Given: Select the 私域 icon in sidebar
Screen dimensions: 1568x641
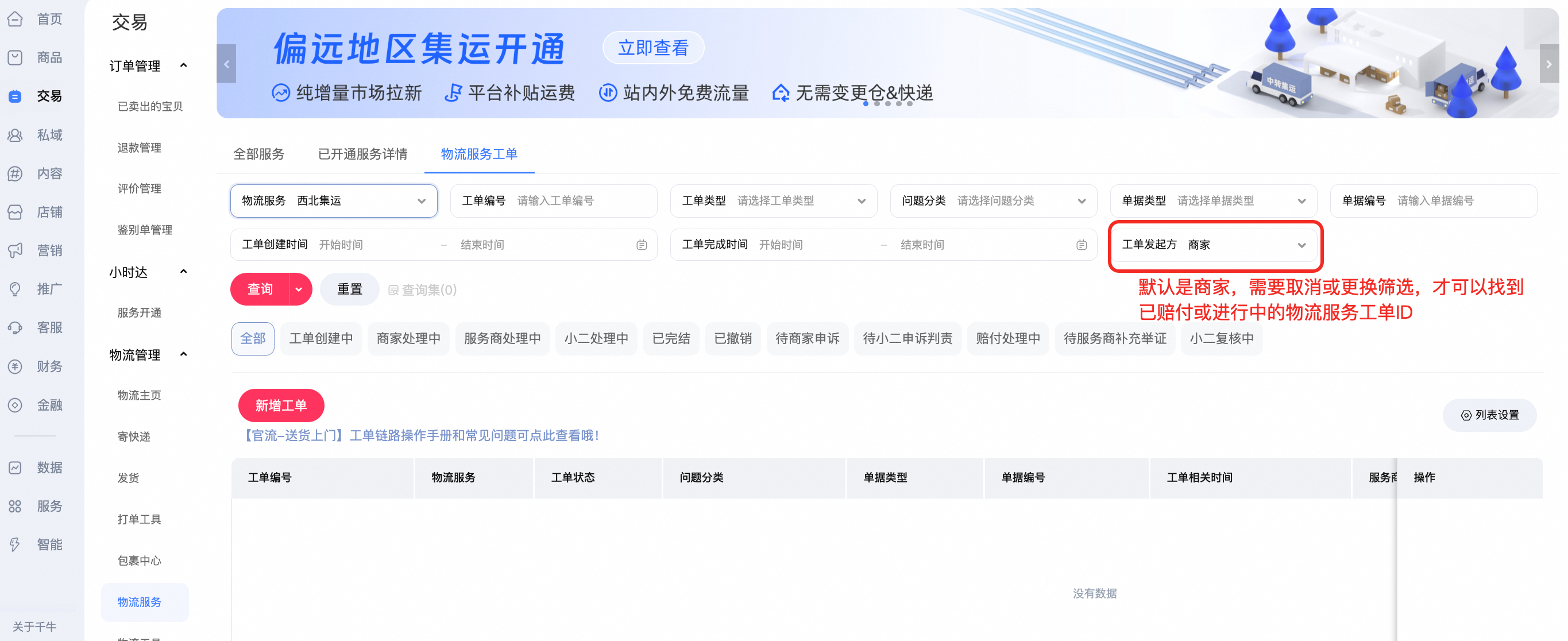Looking at the screenshot, I should (x=15, y=134).
